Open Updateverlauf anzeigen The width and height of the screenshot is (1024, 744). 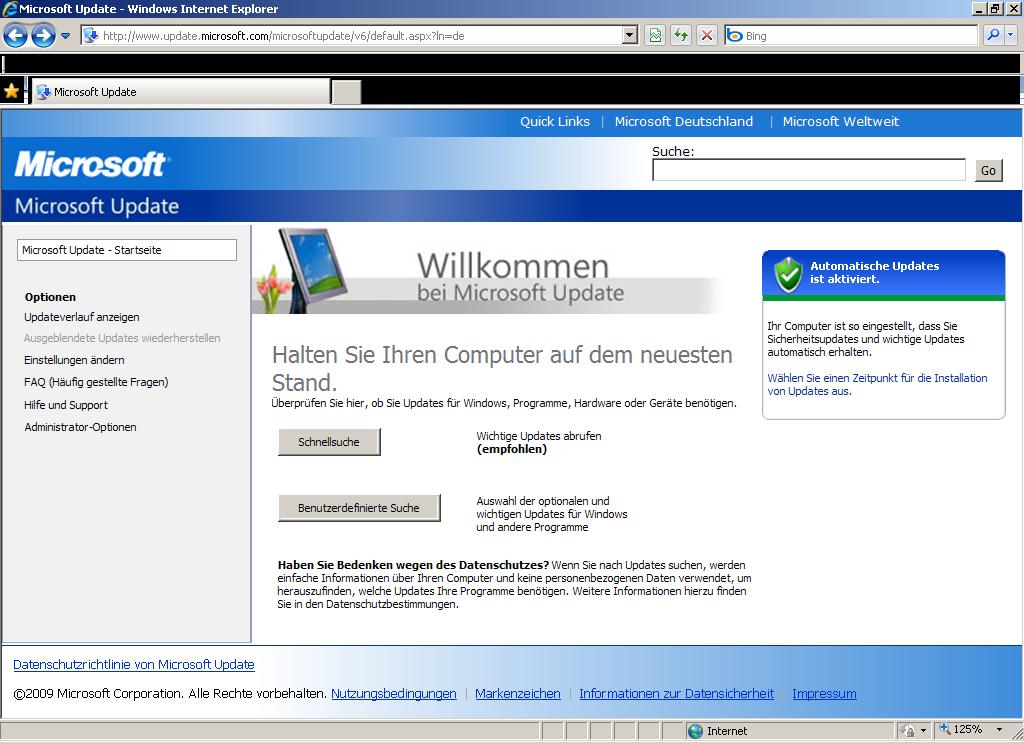(82, 317)
